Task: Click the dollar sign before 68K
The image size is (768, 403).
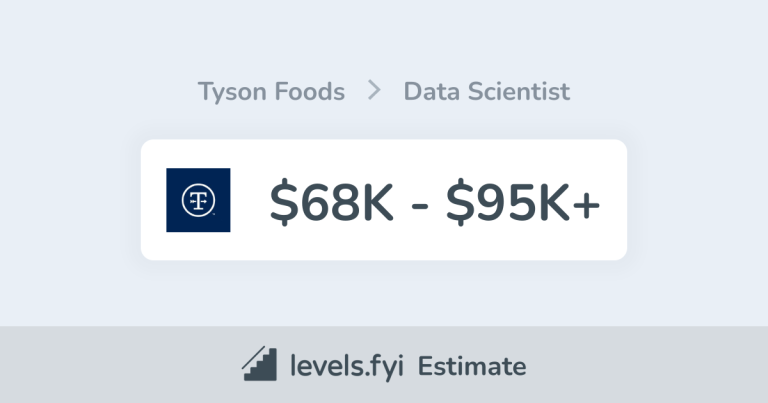Action: click(284, 202)
